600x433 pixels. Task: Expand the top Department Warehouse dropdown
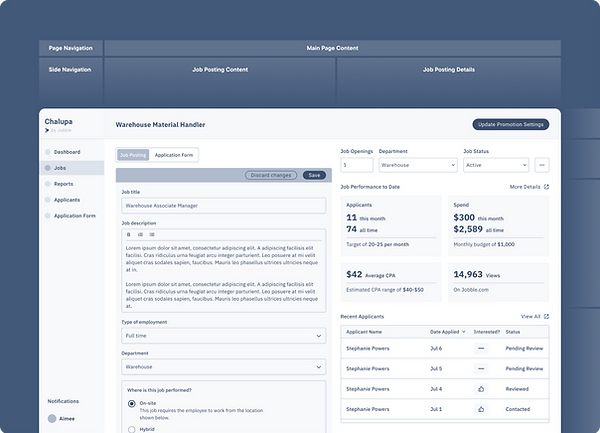(418, 165)
